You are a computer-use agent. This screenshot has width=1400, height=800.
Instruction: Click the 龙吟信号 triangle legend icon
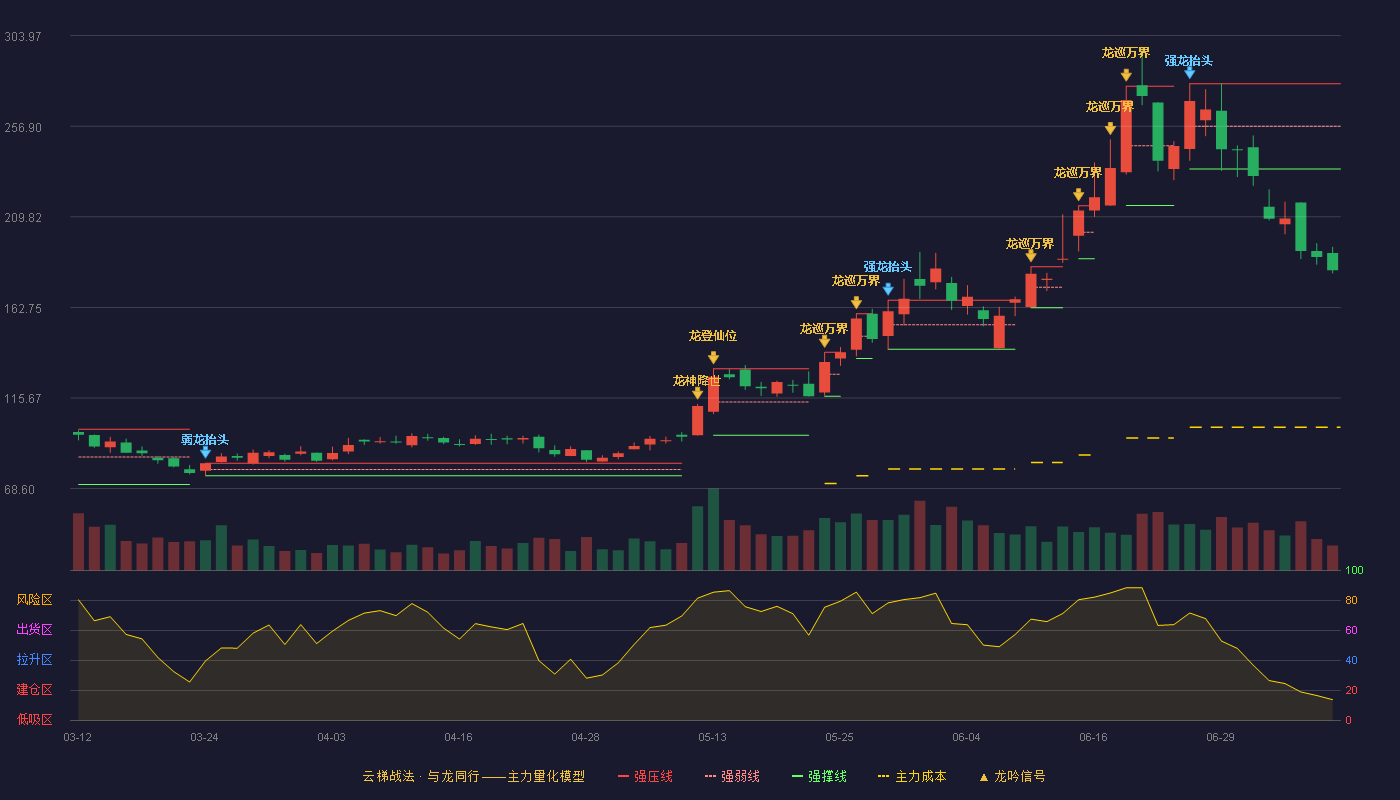(984, 777)
